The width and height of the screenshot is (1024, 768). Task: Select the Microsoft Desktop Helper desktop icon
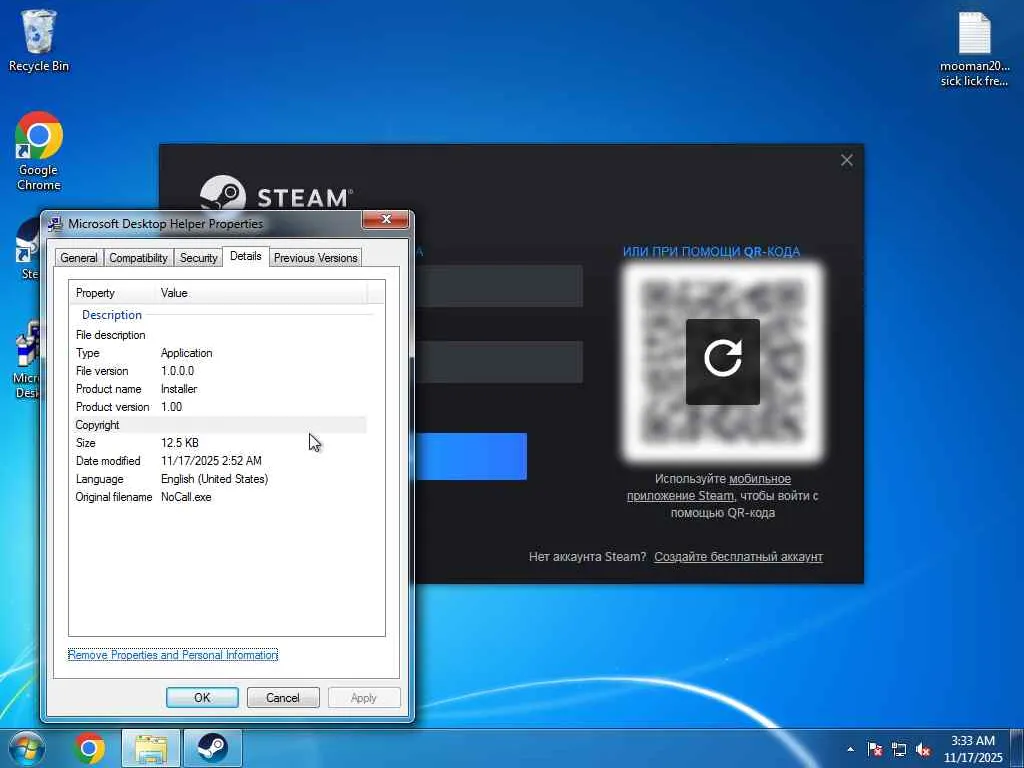pyautogui.click(x=27, y=359)
